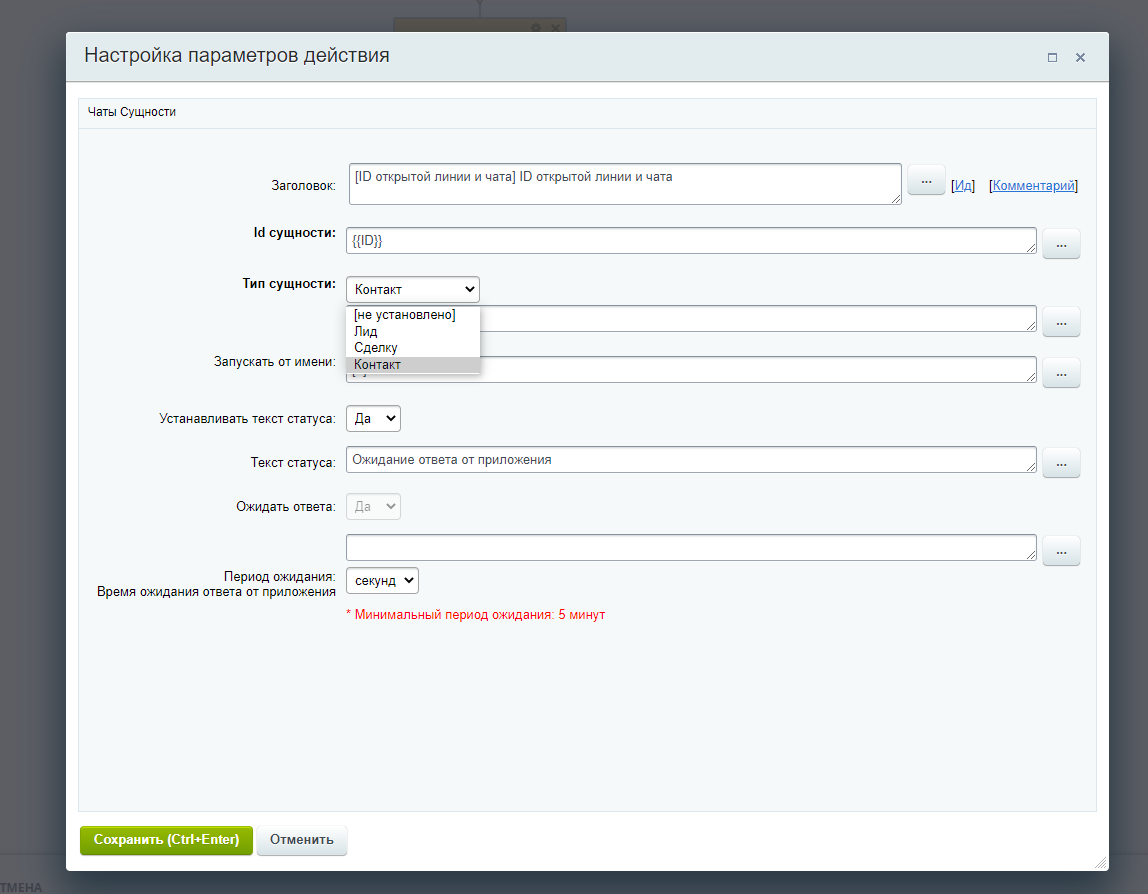
Task: Choose "Сделку" in the entity type list
Action: click(376, 348)
